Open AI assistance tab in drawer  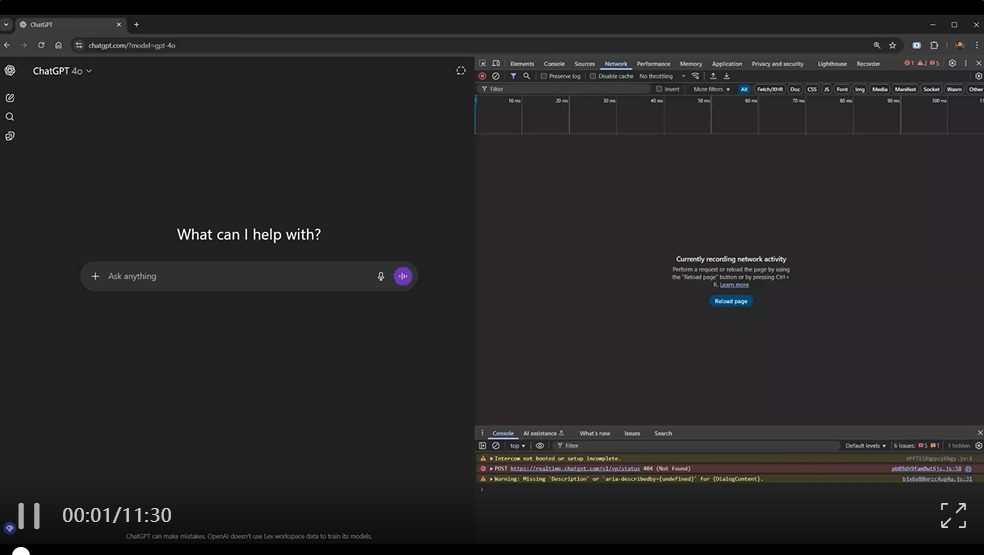(543, 433)
